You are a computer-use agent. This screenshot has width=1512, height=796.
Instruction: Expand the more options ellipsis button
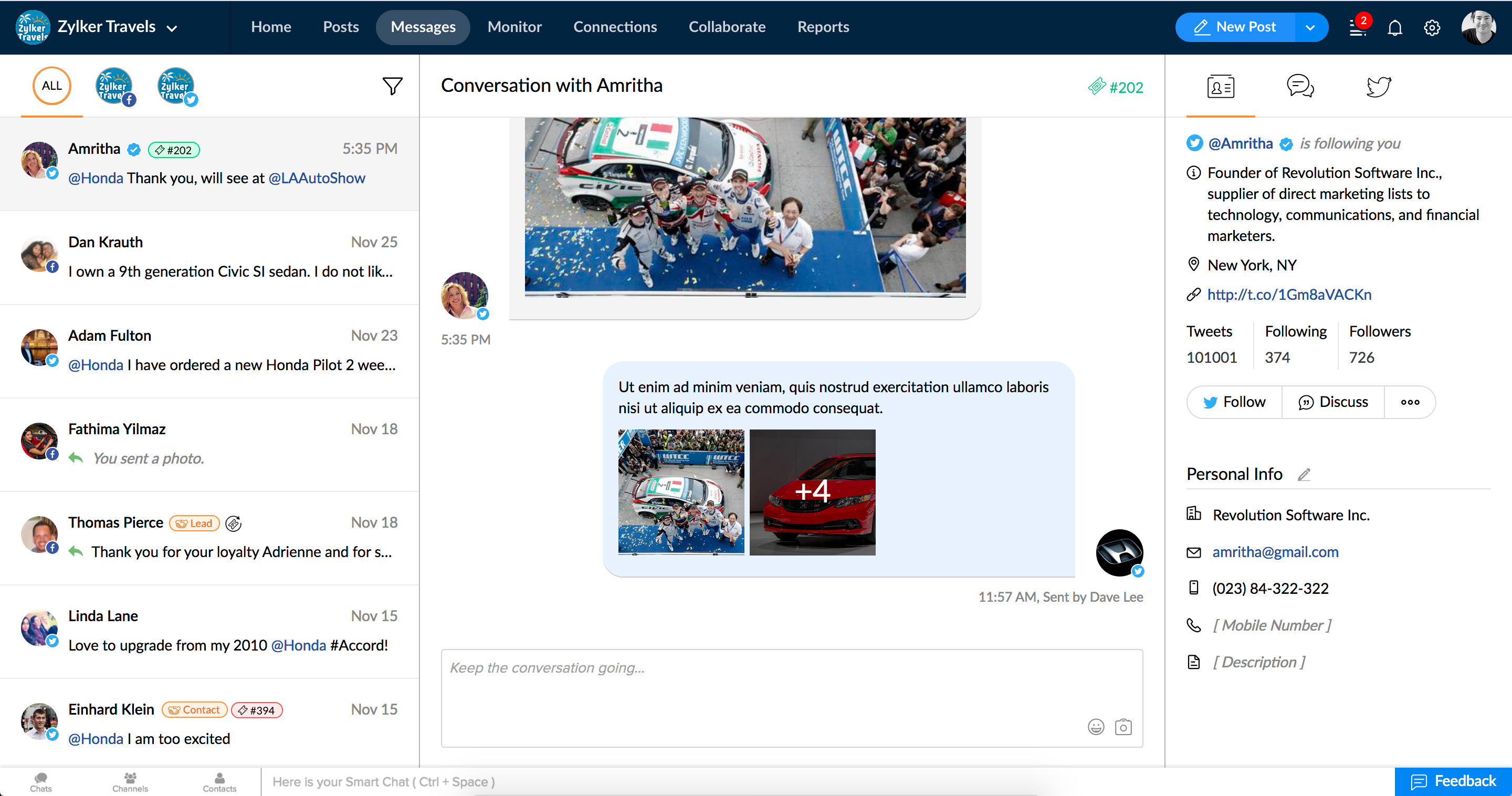(1409, 402)
